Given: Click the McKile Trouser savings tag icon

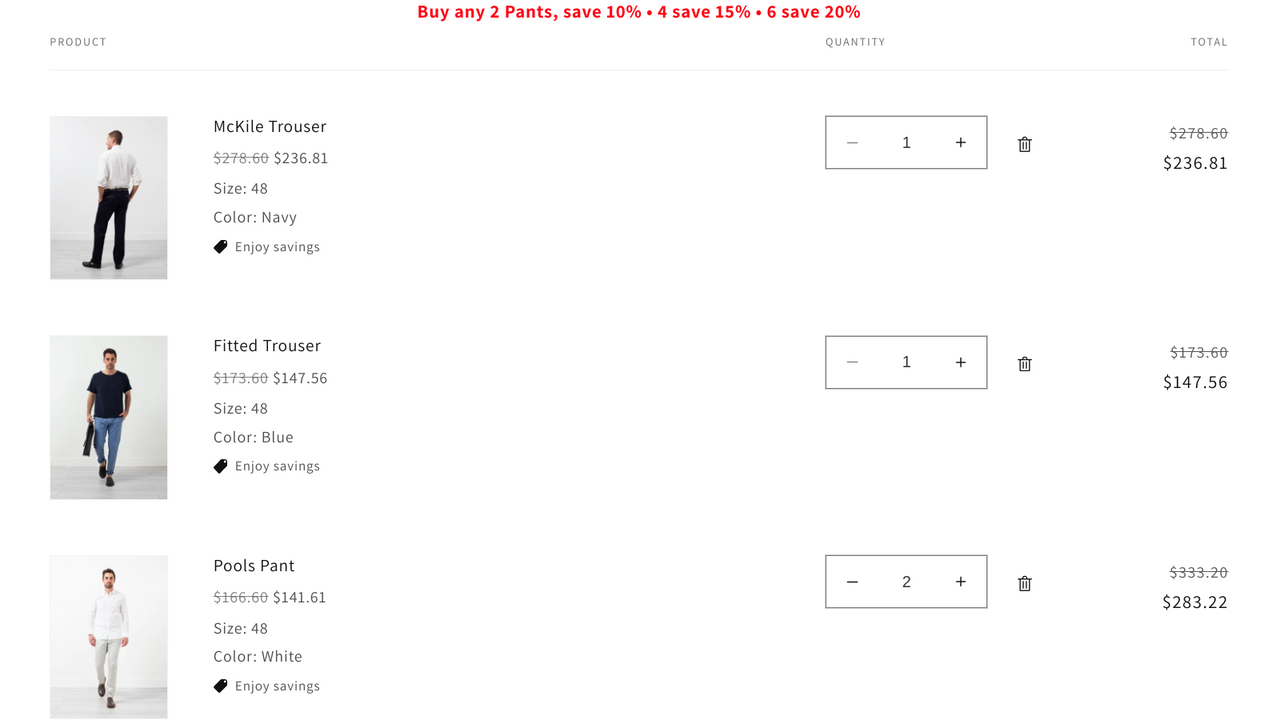Looking at the screenshot, I should 221,247.
